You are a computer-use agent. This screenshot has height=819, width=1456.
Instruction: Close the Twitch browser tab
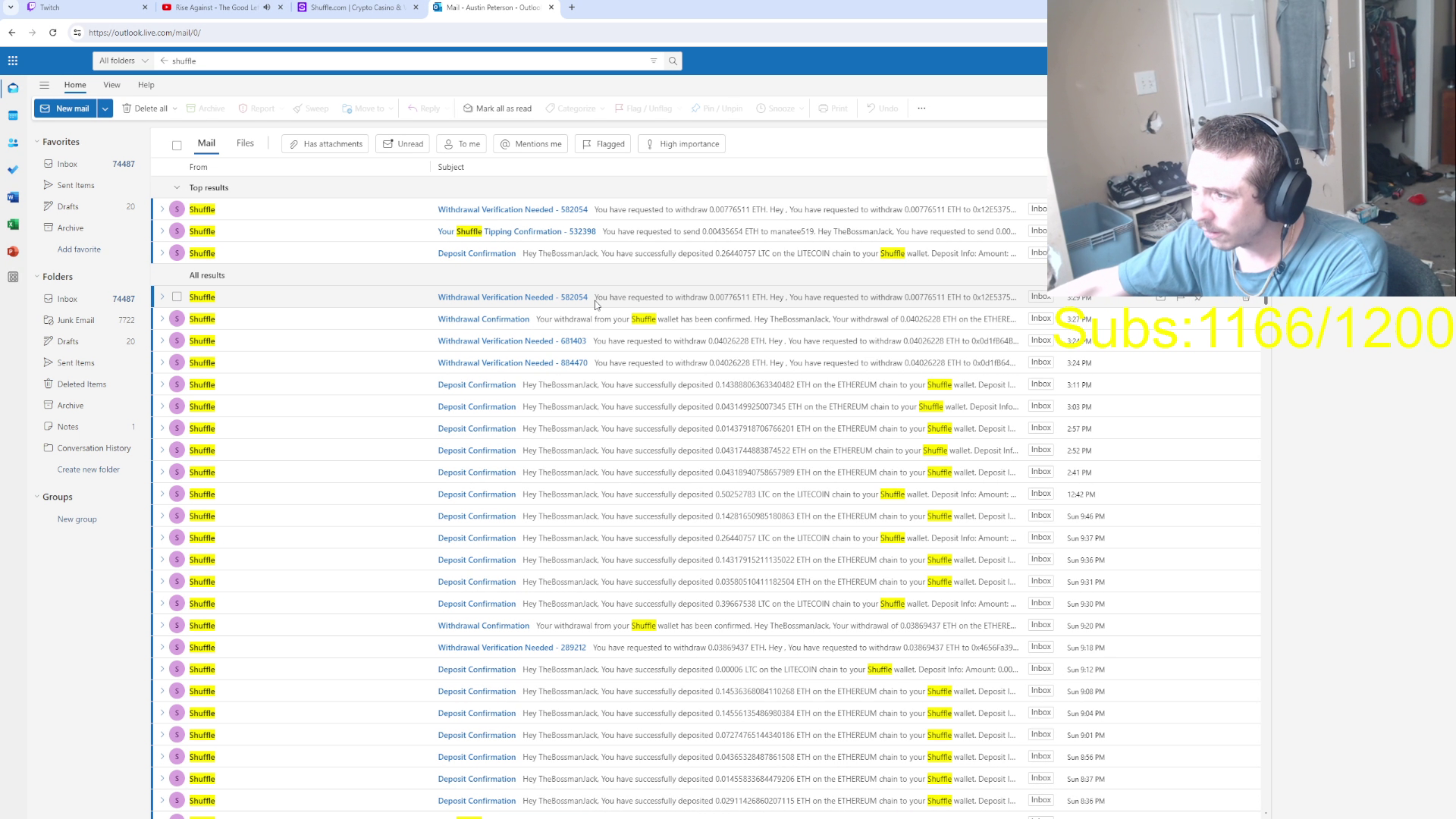[x=145, y=8]
